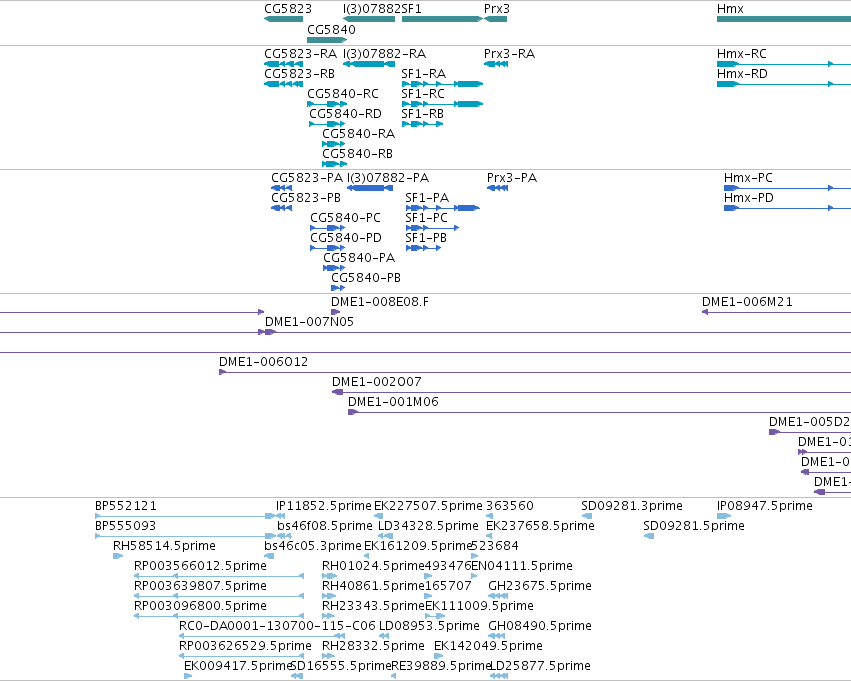
Task: Select the bs46f08.5prime EST
Action: [284, 536]
